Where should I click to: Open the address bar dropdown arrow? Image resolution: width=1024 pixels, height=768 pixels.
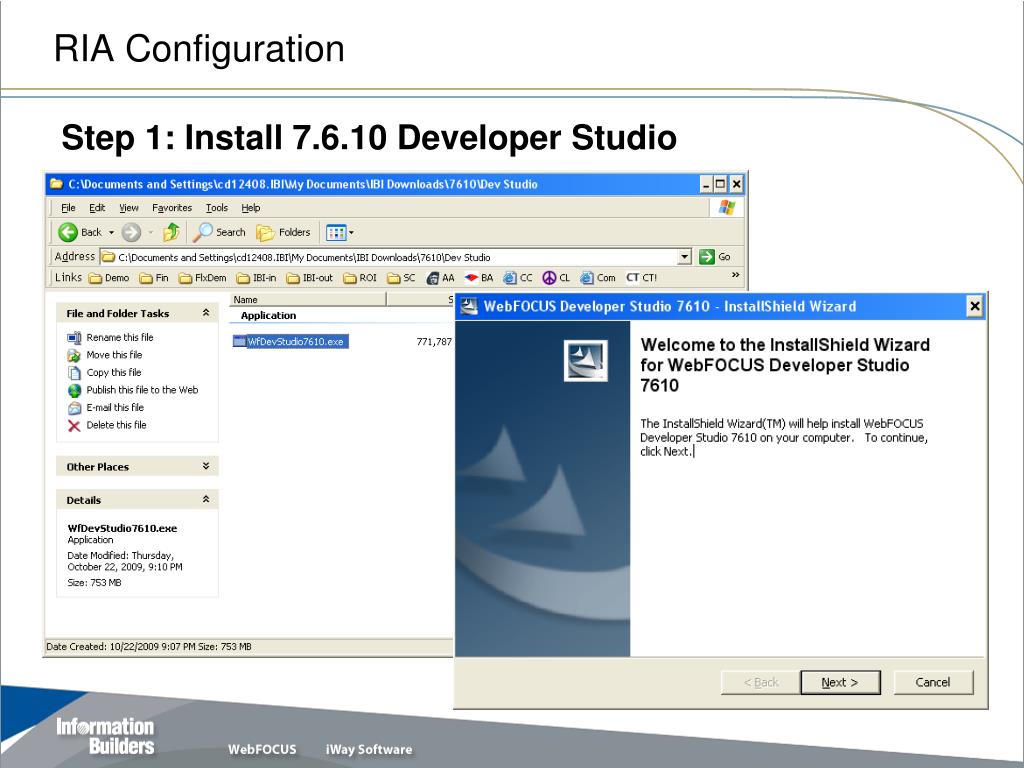pyautogui.click(x=684, y=257)
